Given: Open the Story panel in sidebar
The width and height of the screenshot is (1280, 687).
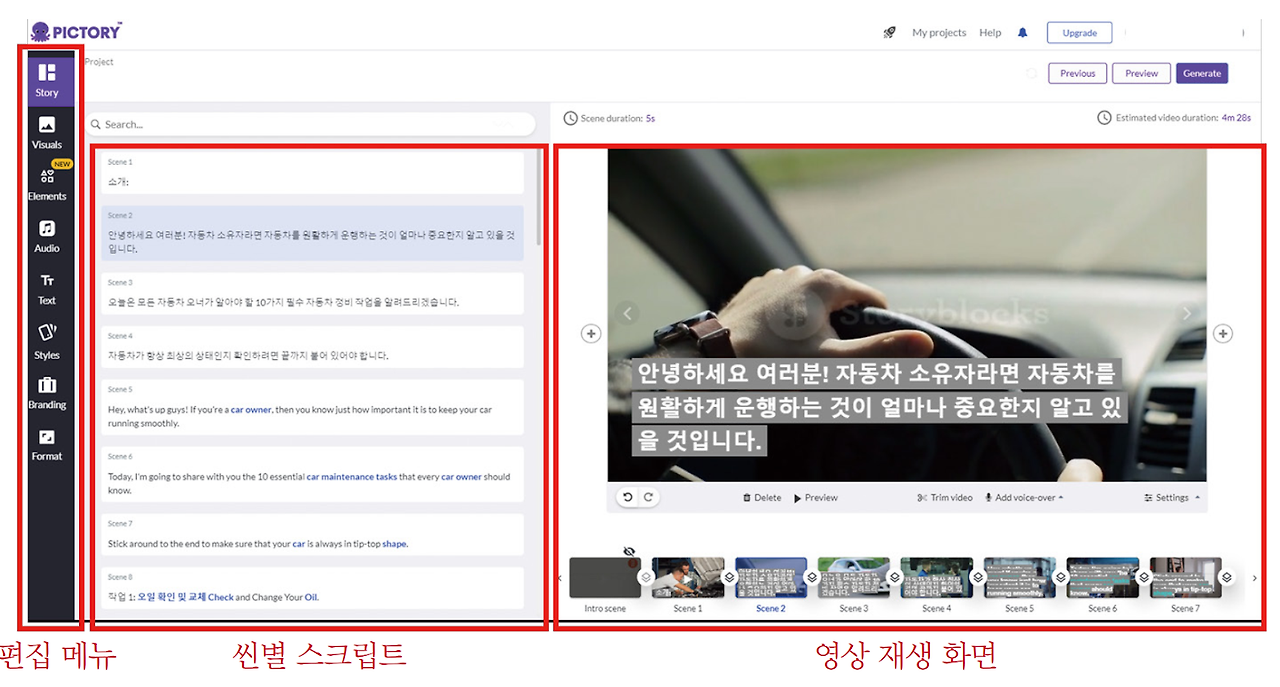Looking at the screenshot, I should pos(47,81).
